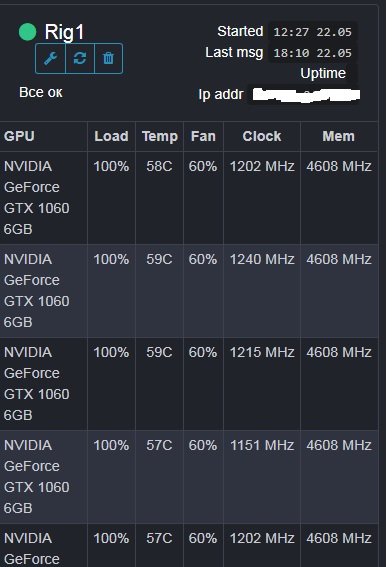Click the Started time 12:27 22.05 field

click(312, 32)
